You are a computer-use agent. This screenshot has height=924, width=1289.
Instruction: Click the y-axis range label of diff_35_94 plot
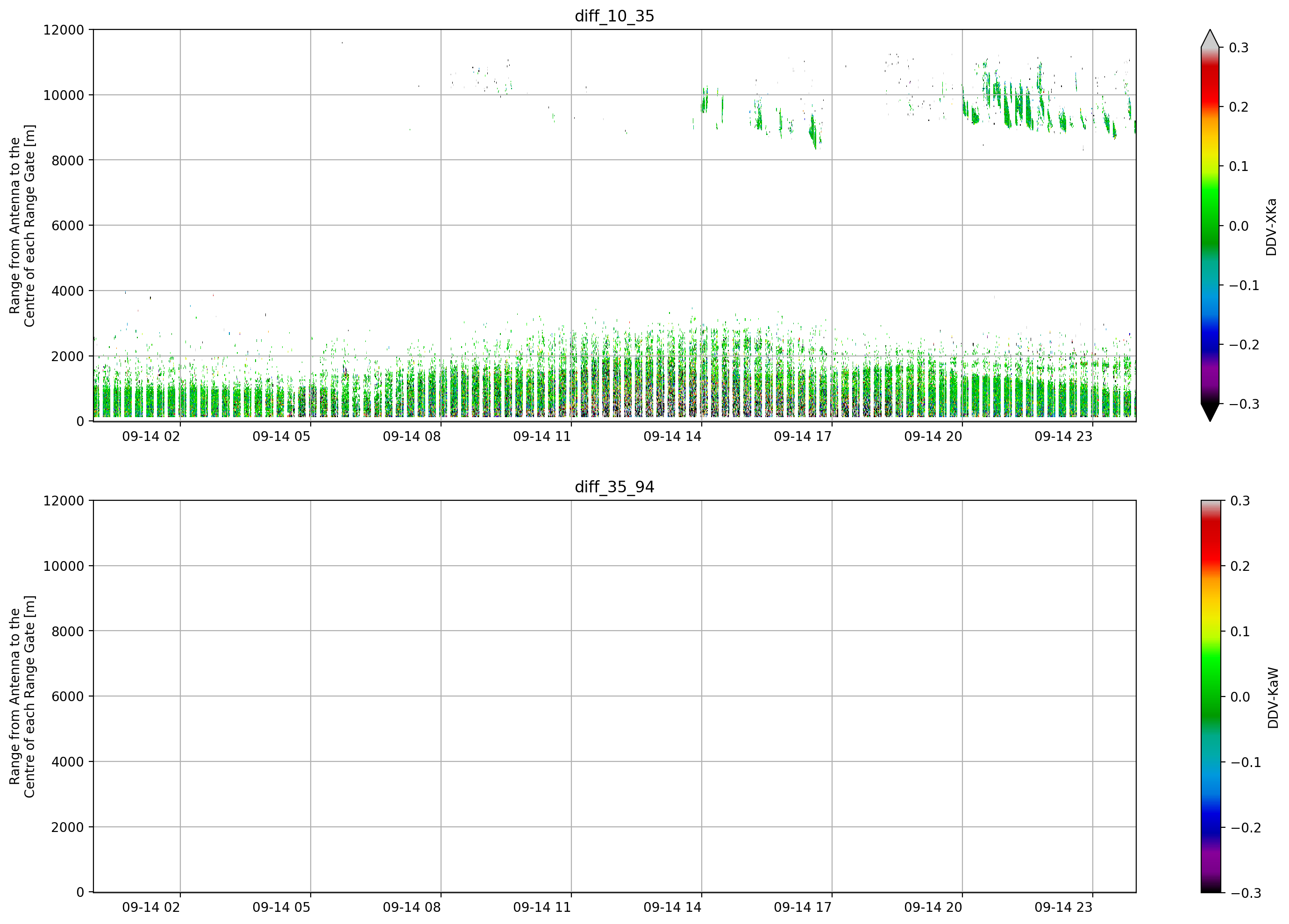click(x=22, y=696)
